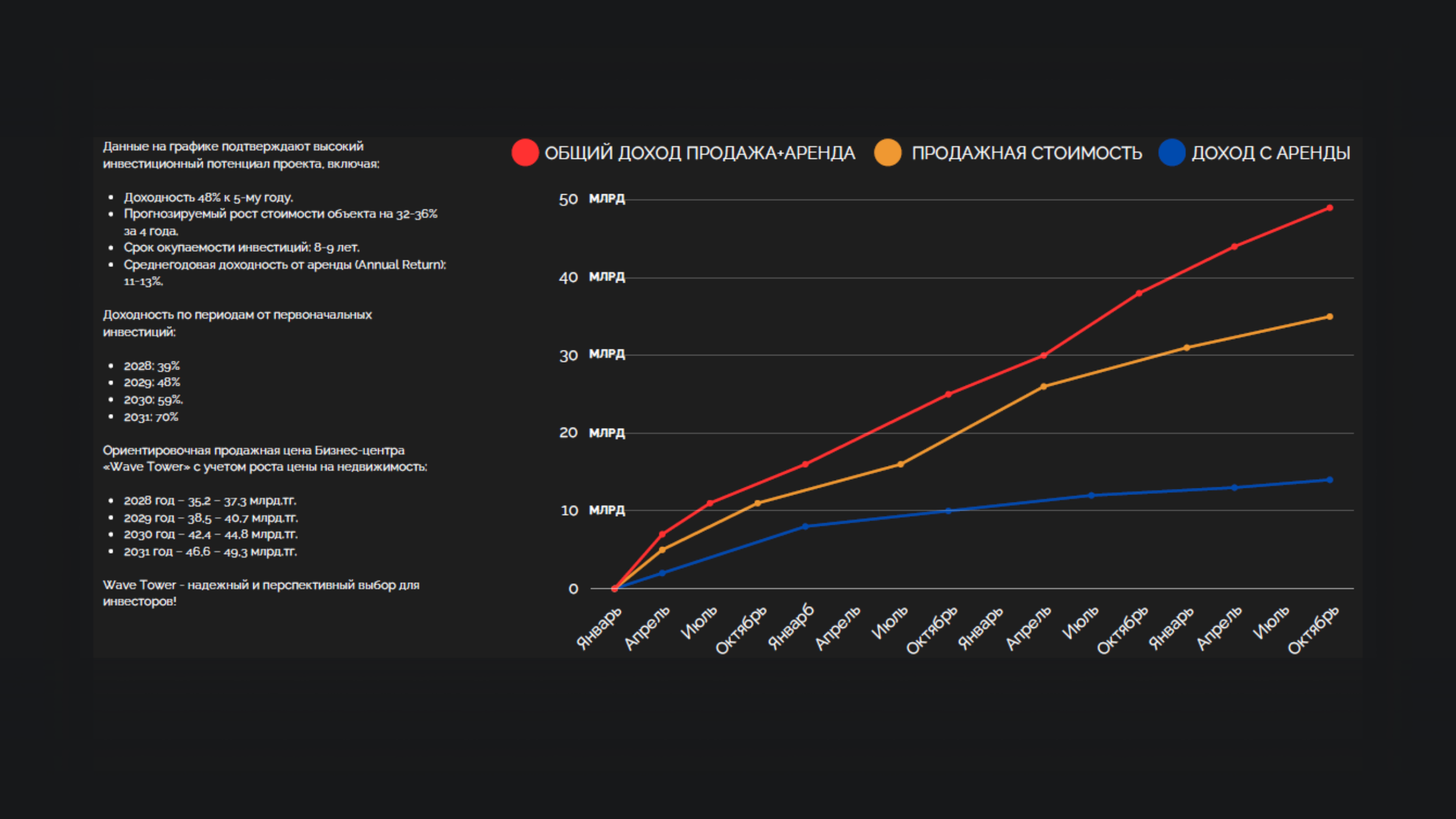Click the bullet '2031 год – 46,6 – 49,3 млрд.тг.'
Screen dimensions: 1456x819
(x=210, y=551)
